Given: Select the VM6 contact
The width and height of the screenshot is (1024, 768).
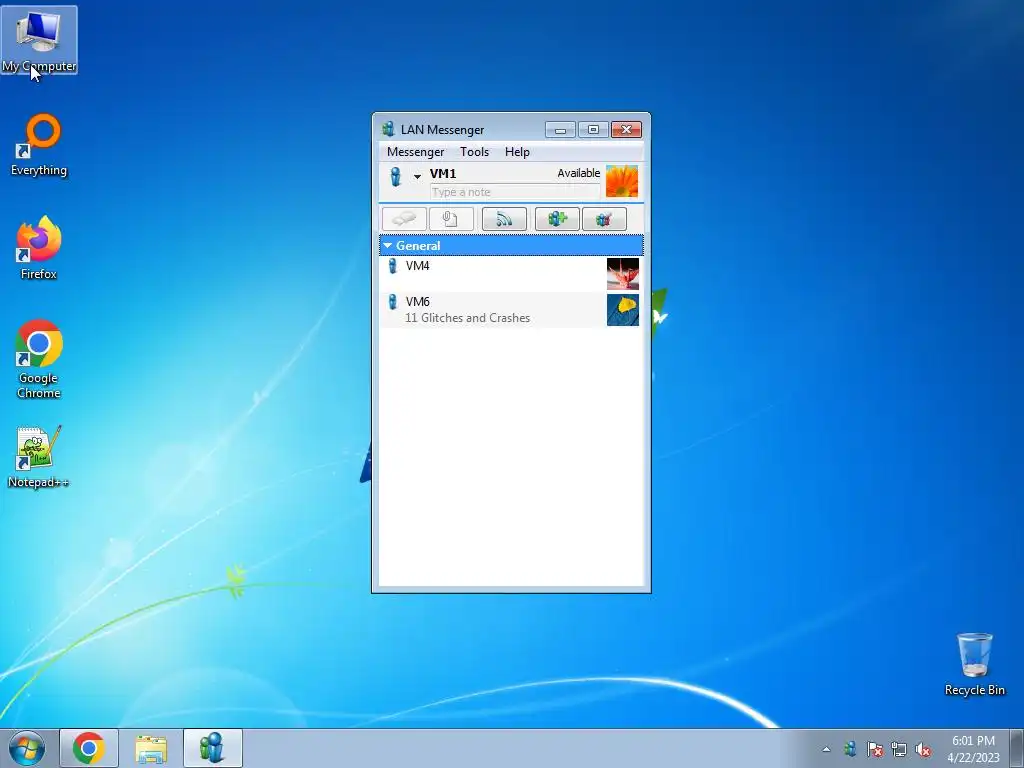Looking at the screenshot, I should [x=511, y=310].
